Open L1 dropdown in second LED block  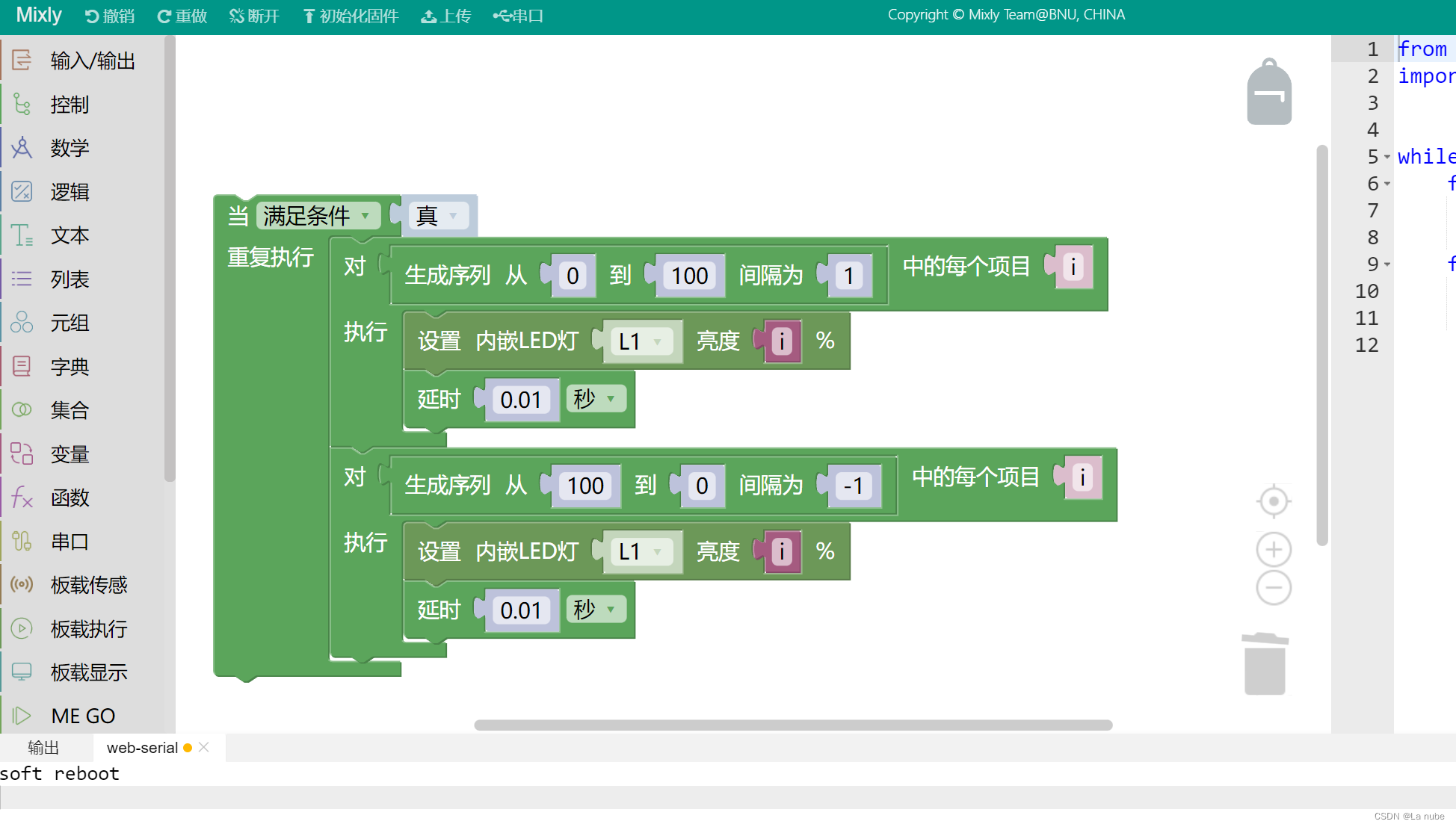click(x=642, y=552)
